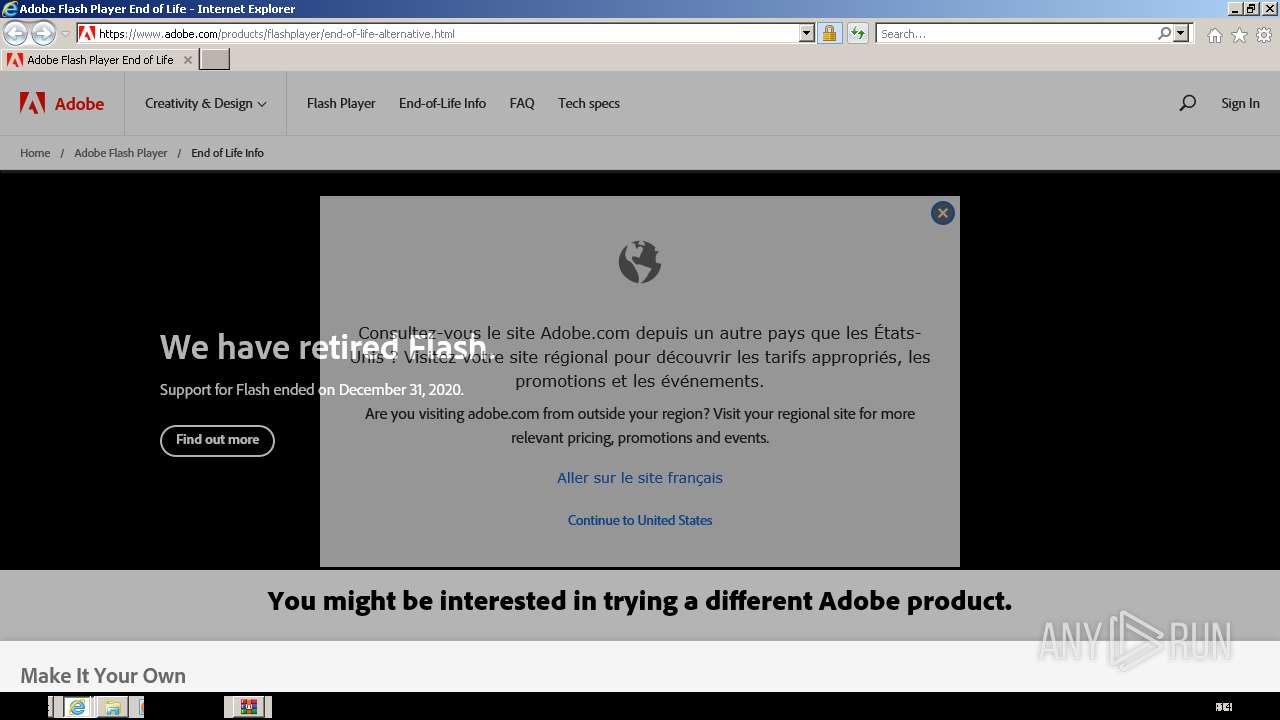The image size is (1280, 720).
Task: Open the Flash Player nav item
Action: tap(341, 103)
